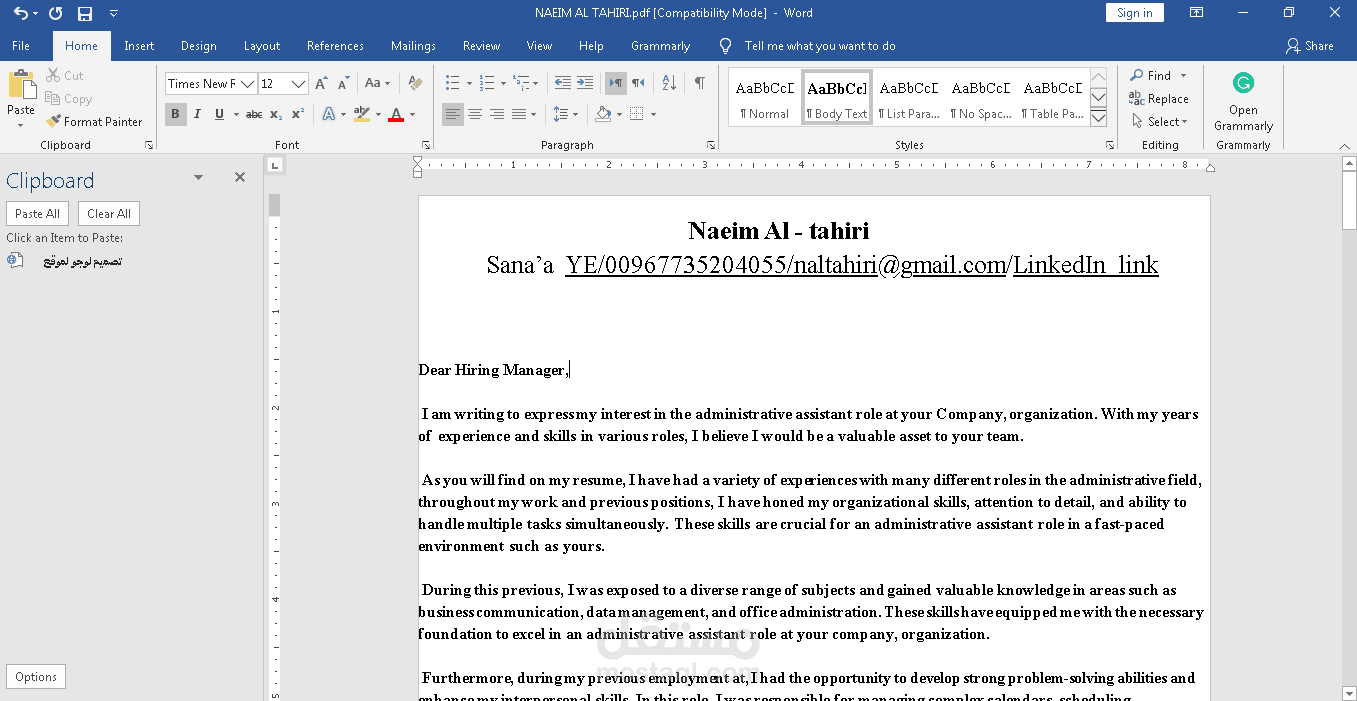Apply italic formatting

point(197,114)
